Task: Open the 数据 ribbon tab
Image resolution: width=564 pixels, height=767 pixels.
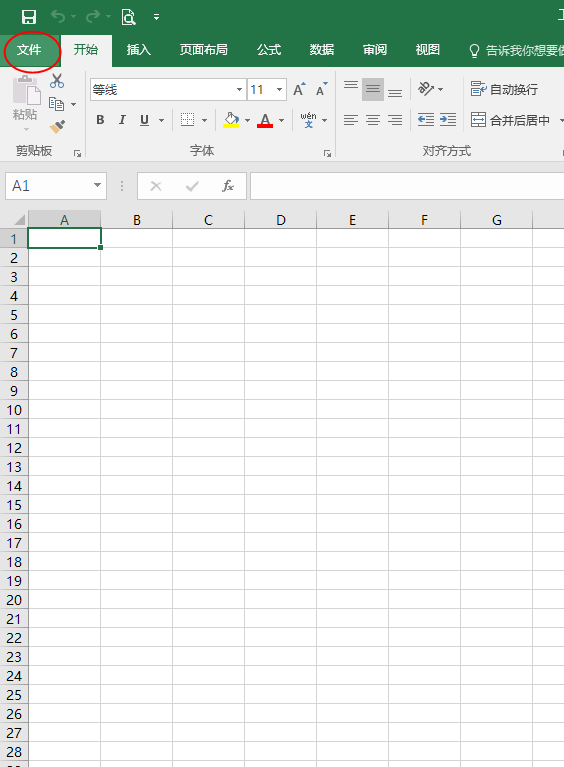Action: 322,50
